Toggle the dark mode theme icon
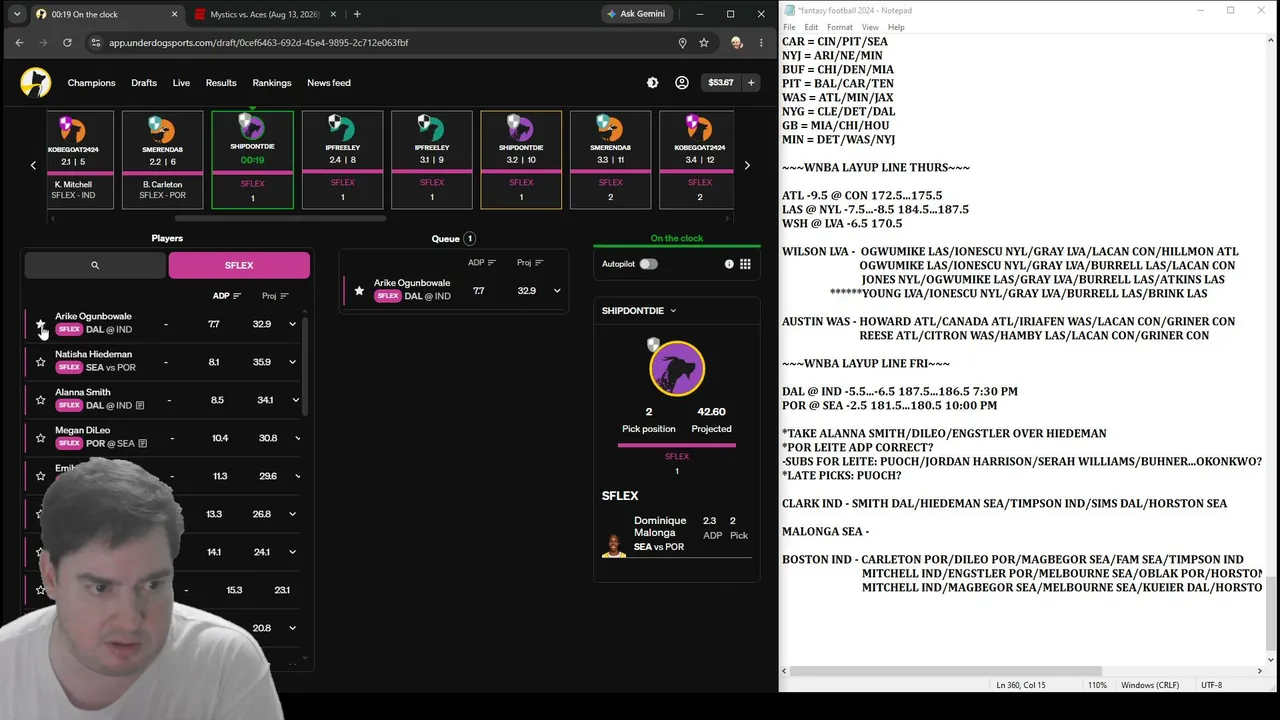Viewport: 1280px width, 720px height. point(652,83)
